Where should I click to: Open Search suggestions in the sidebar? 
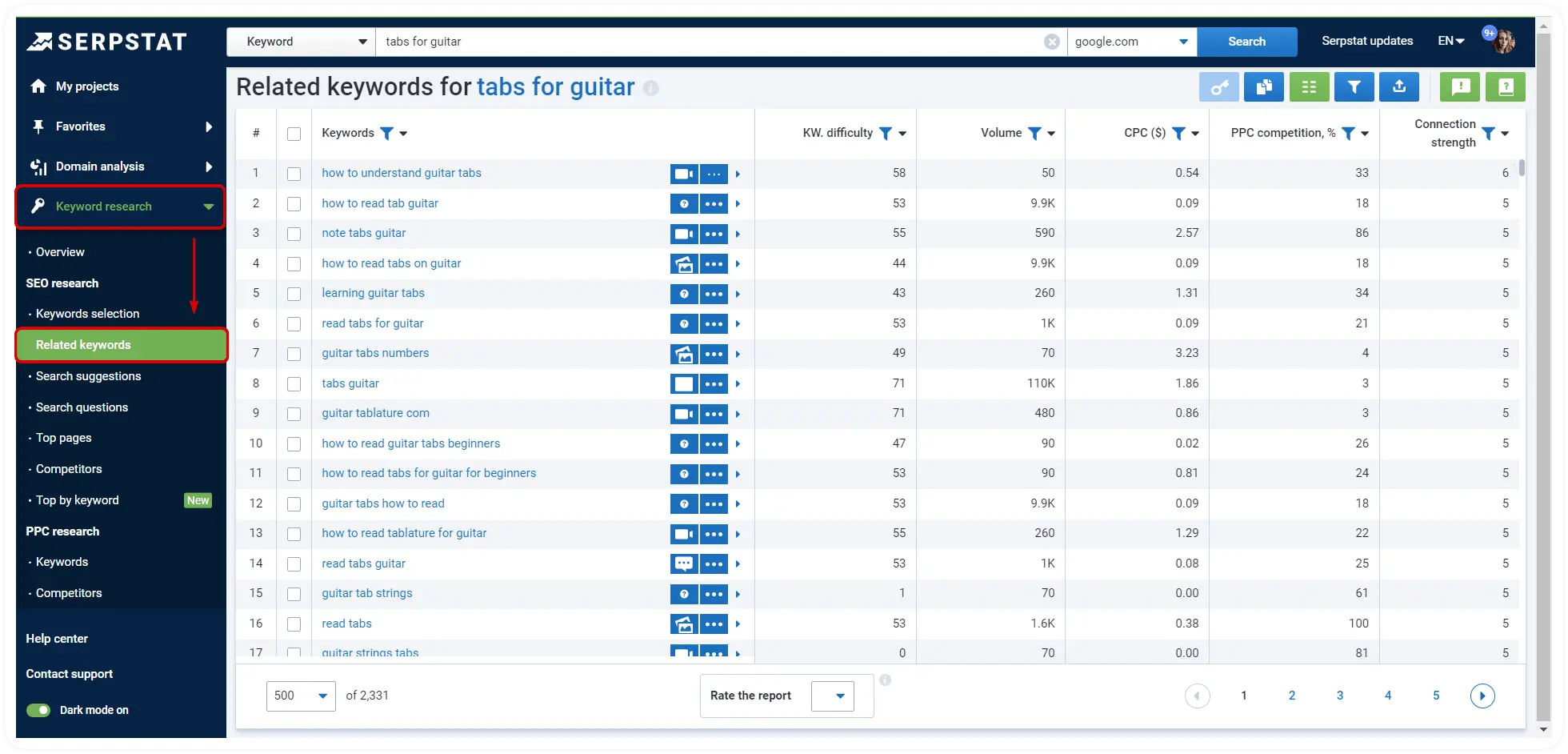point(88,376)
